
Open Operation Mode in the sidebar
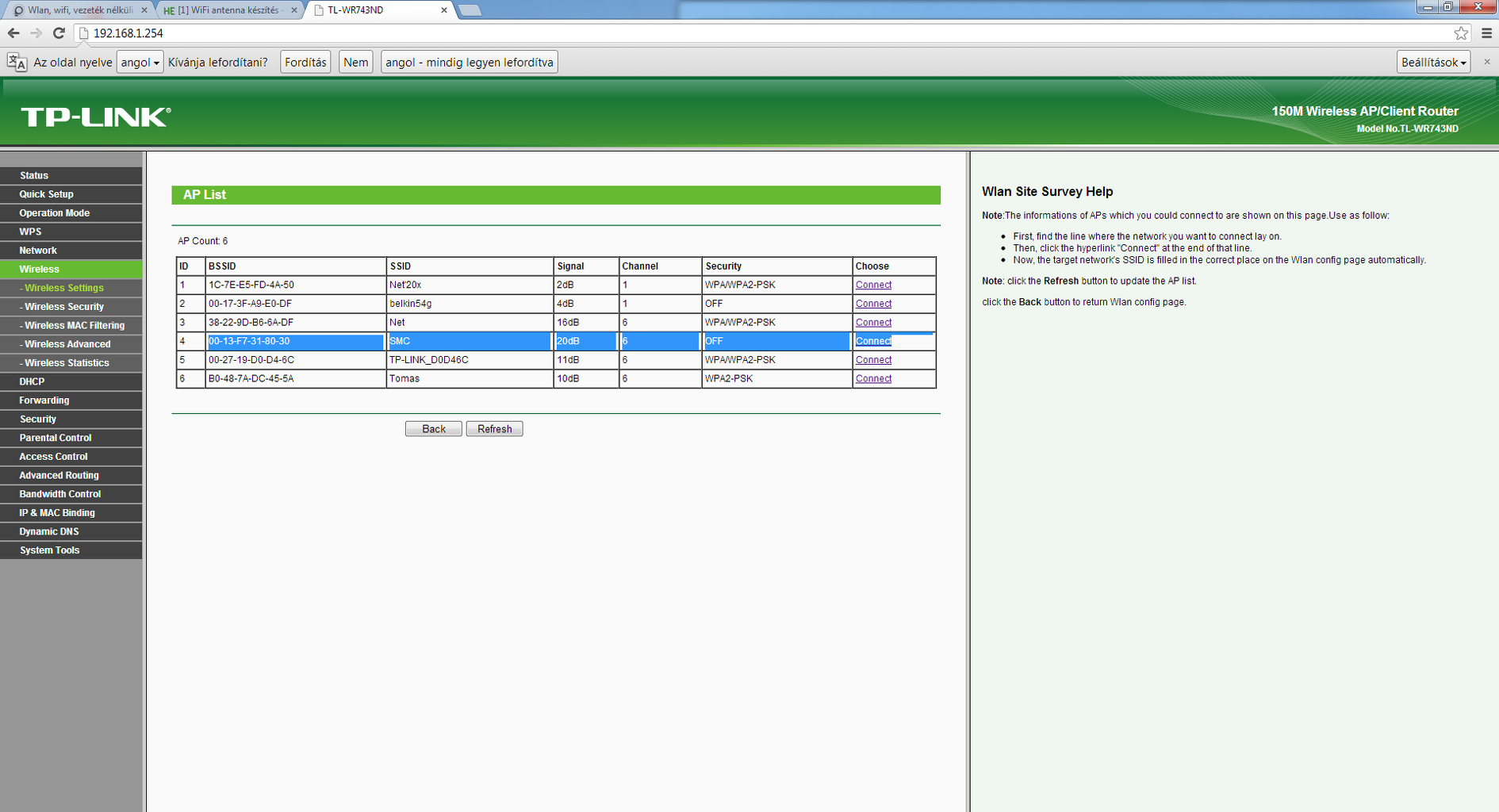coord(71,213)
